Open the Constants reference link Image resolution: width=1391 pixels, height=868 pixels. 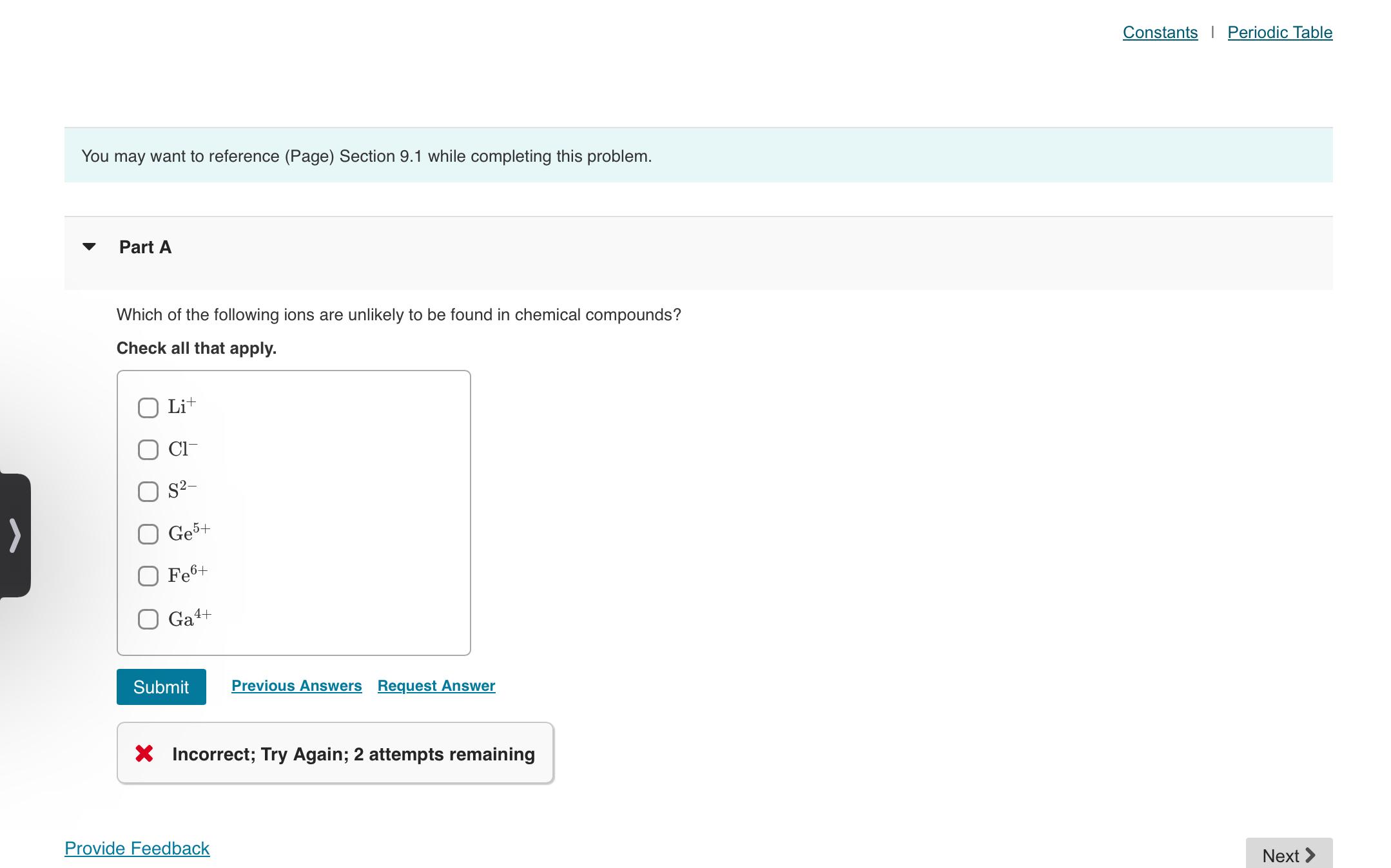point(1160,32)
